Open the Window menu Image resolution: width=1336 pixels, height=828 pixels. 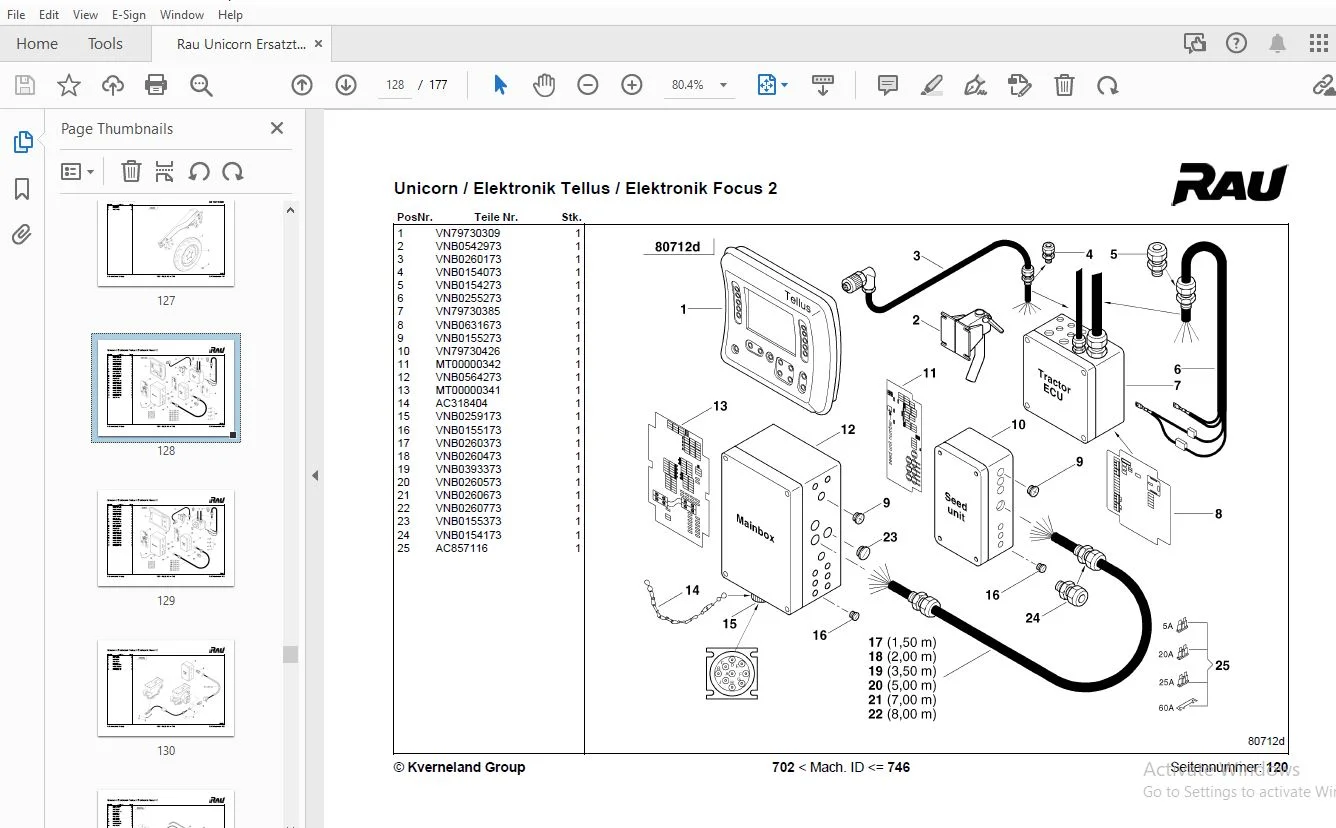pyautogui.click(x=182, y=15)
